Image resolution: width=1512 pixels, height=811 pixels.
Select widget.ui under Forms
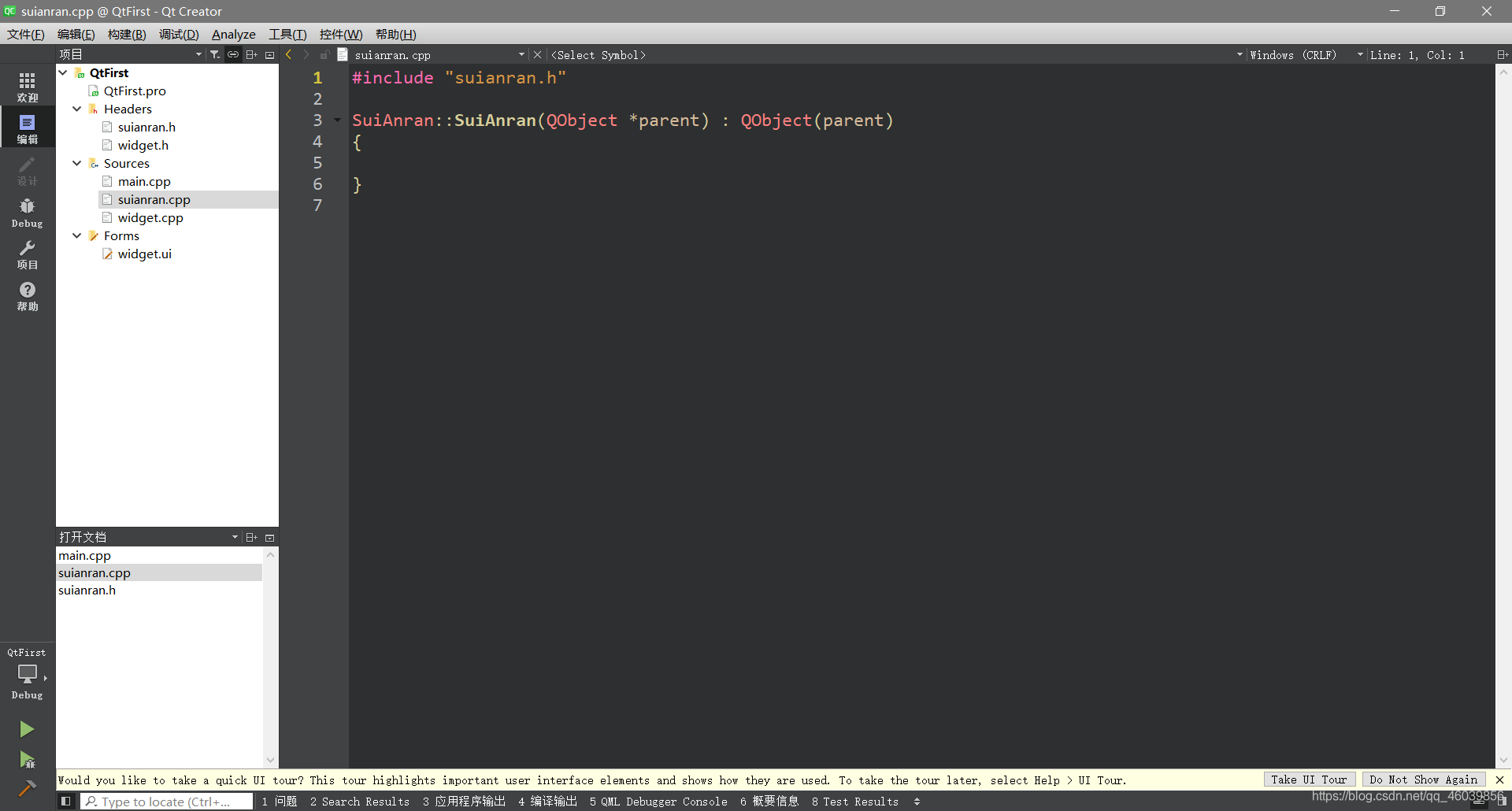coord(145,254)
